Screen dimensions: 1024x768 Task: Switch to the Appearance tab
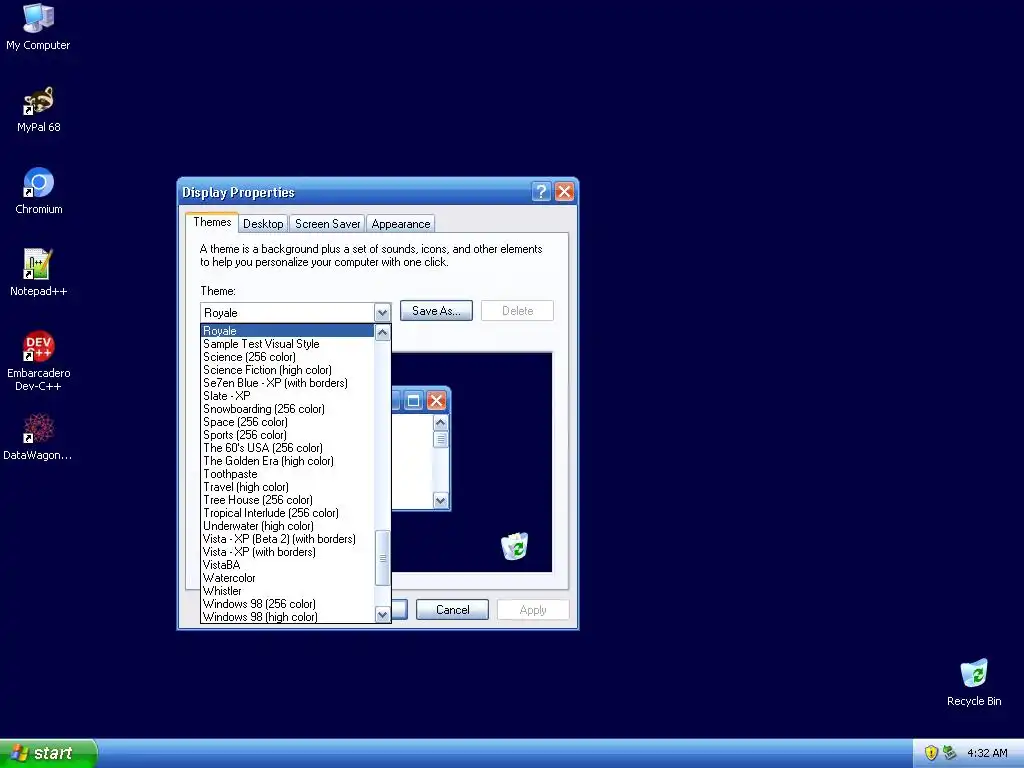point(400,223)
